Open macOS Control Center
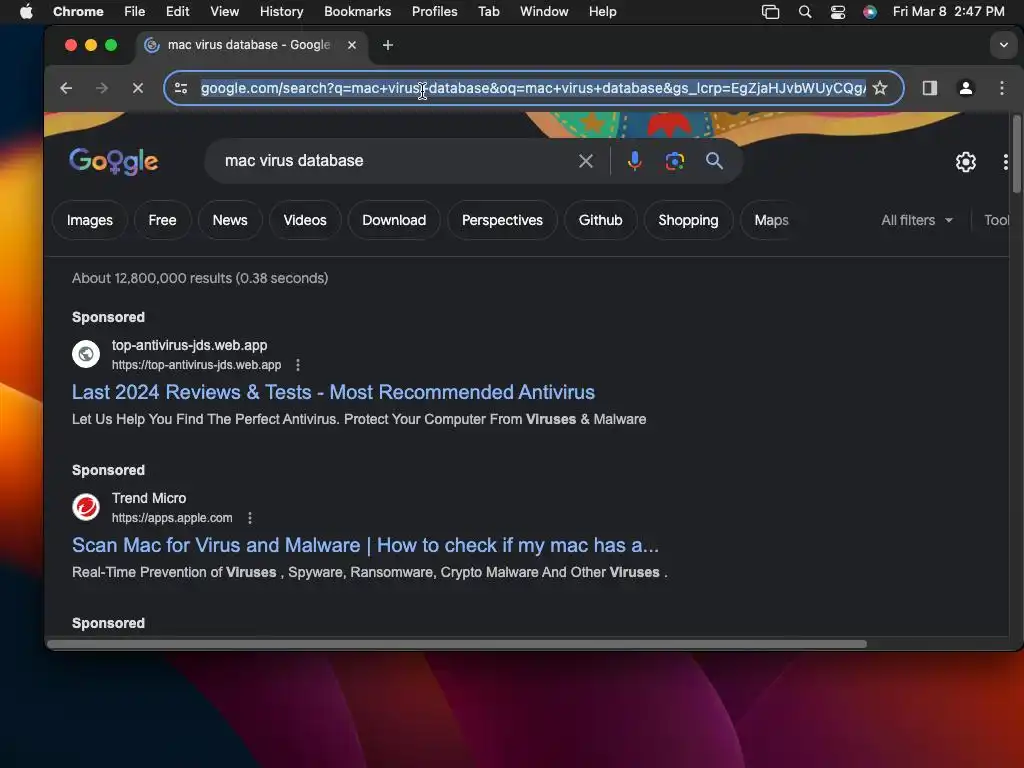 click(x=838, y=12)
